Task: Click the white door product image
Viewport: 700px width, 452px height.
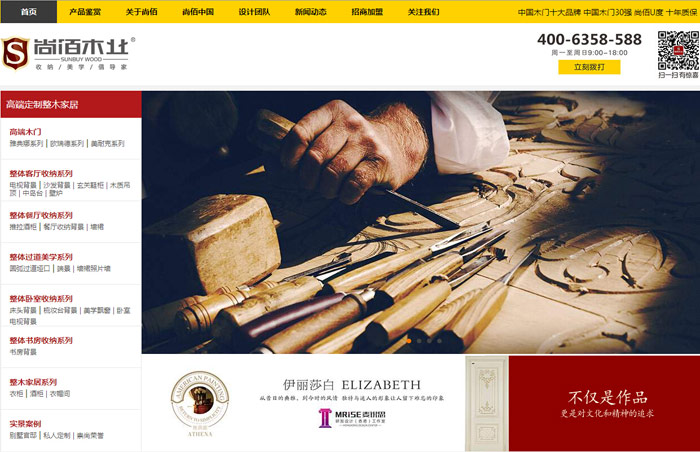Action: pos(487,403)
